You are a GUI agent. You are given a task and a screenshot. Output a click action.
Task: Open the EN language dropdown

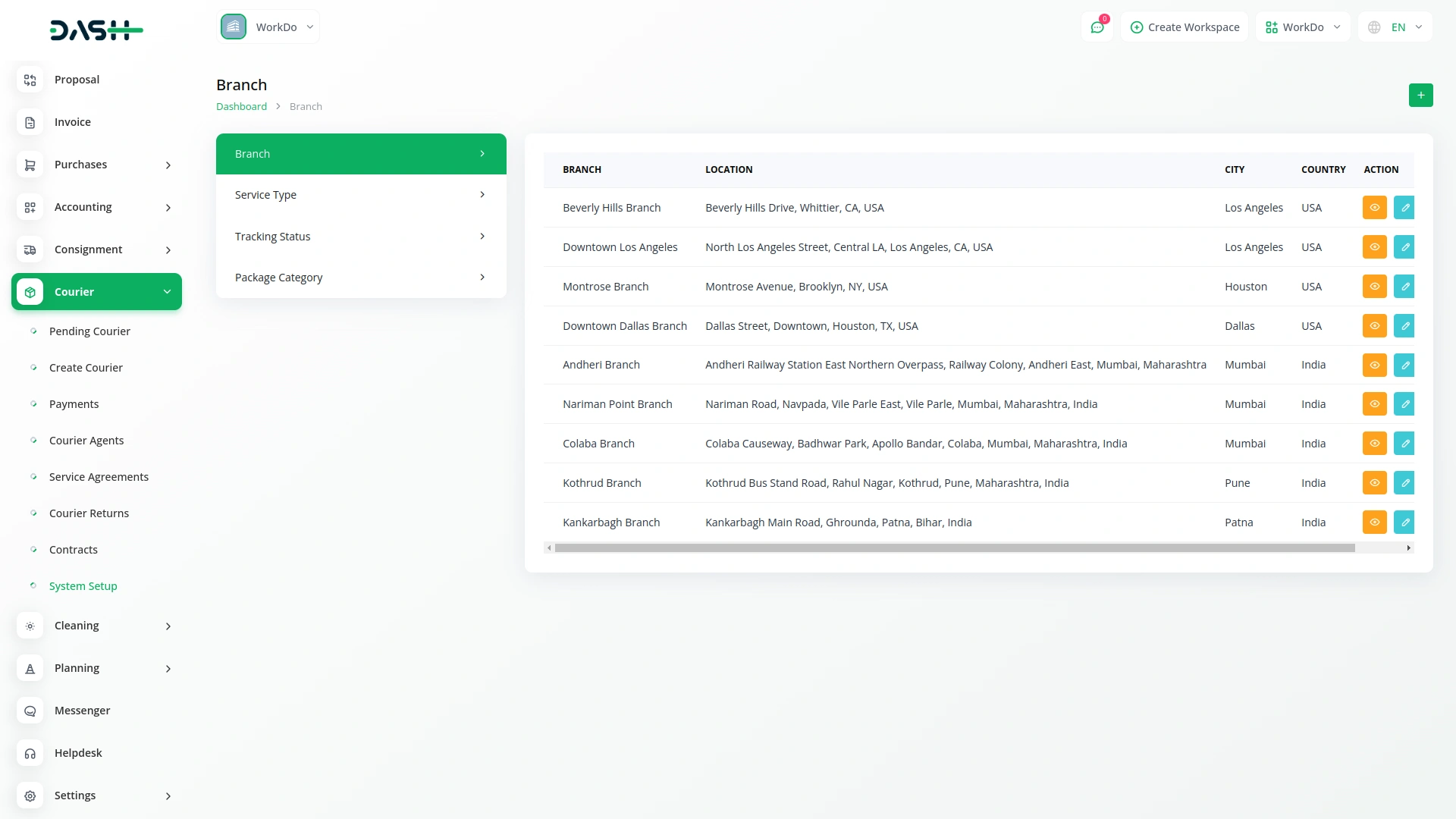click(x=1395, y=27)
